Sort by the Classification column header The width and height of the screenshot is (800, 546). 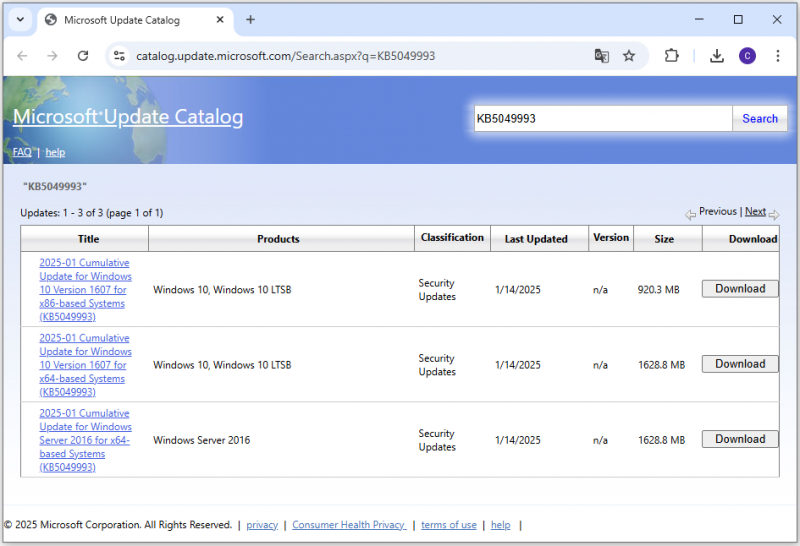tap(452, 238)
